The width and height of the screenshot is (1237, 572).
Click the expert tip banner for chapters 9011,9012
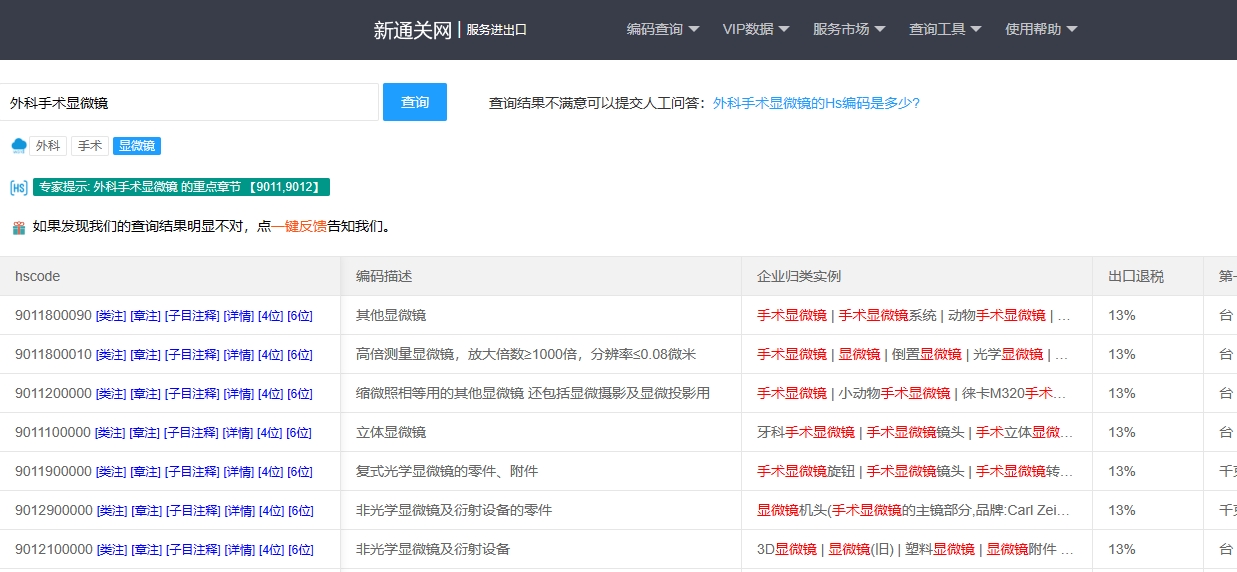181,187
